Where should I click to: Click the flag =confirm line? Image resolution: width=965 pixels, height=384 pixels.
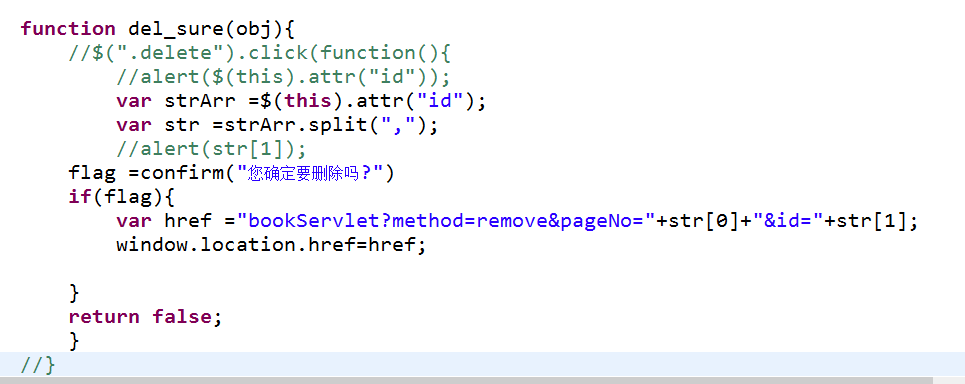pyautogui.click(x=231, y=174)
